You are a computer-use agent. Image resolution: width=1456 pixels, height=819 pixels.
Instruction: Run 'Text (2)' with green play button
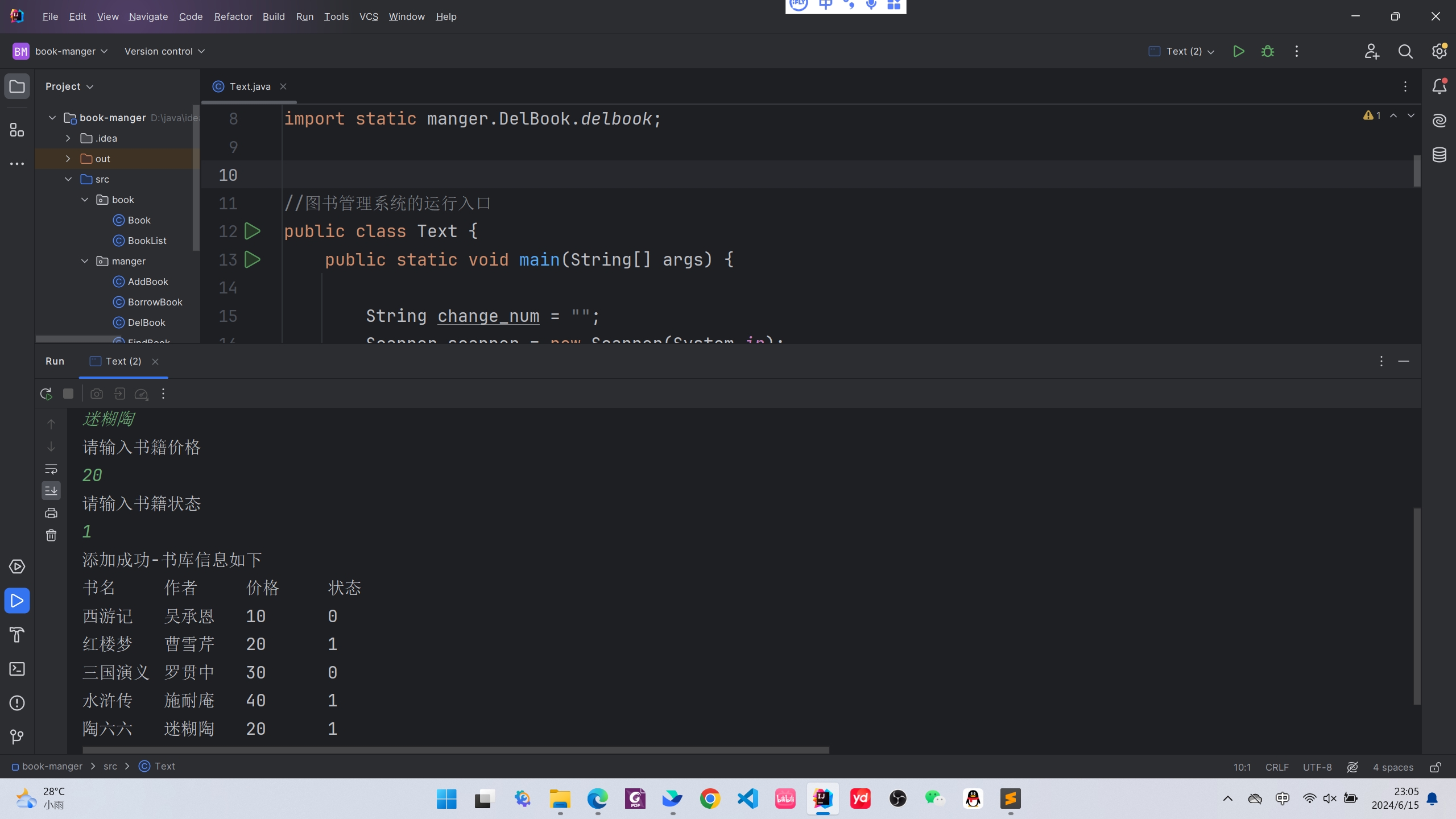point(1238,51)
